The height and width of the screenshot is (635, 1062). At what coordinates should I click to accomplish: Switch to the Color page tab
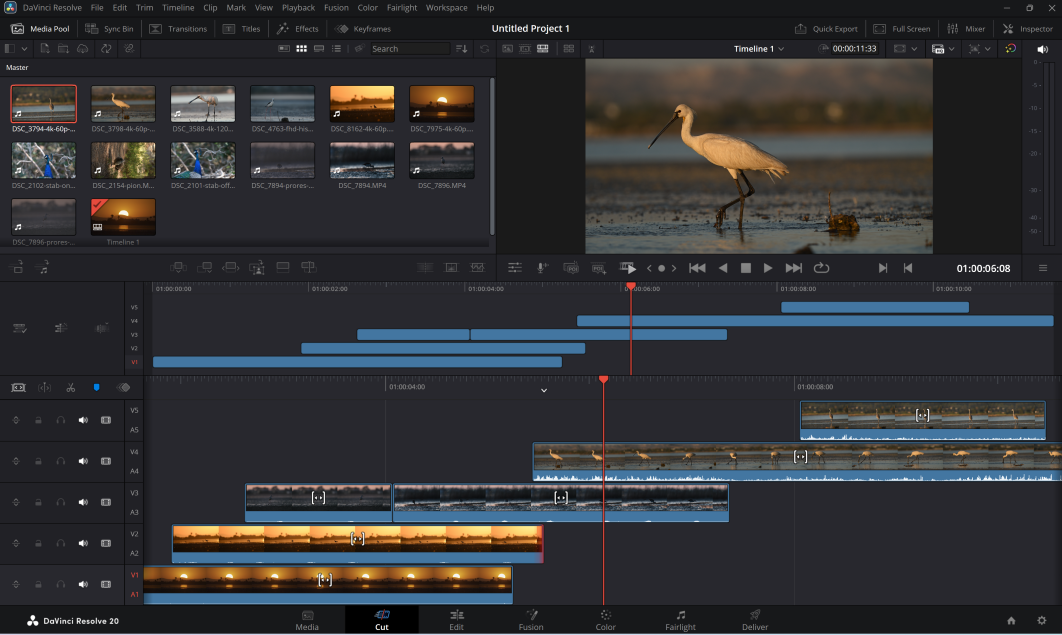click(x=605, y=620)
